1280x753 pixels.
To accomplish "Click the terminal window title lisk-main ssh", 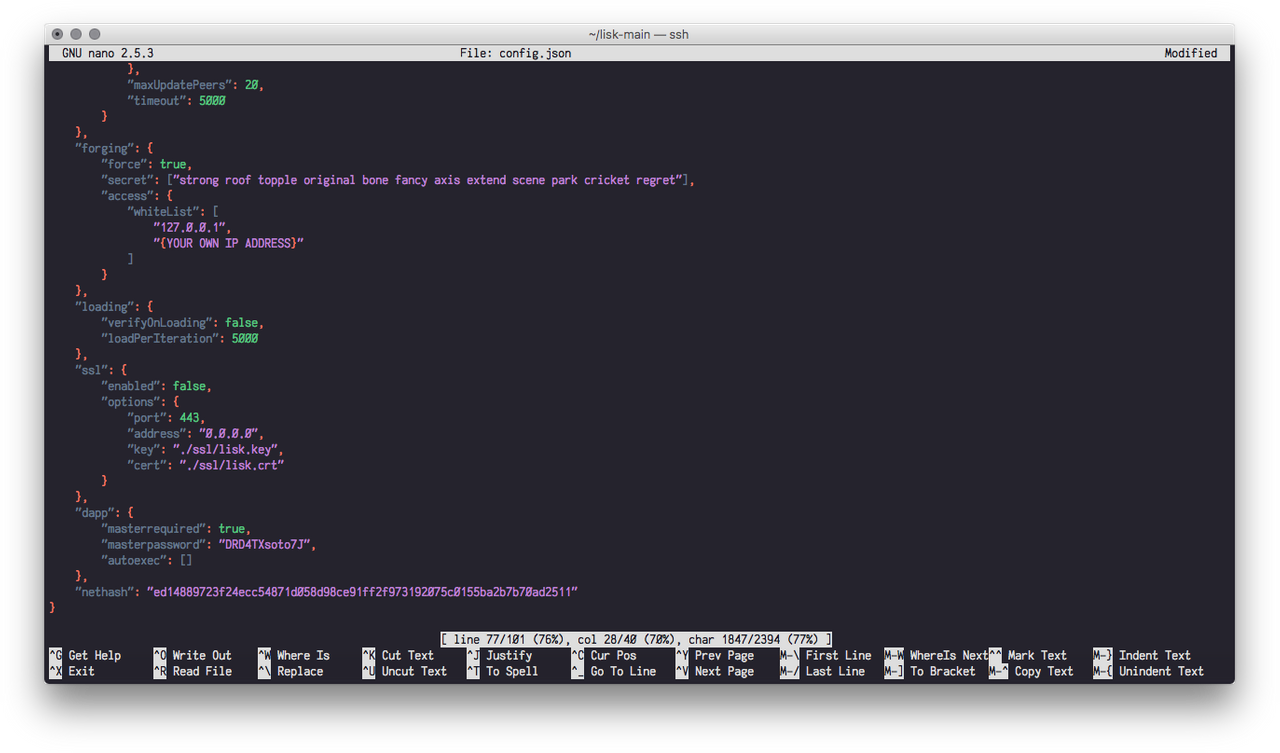I will 638,34.
